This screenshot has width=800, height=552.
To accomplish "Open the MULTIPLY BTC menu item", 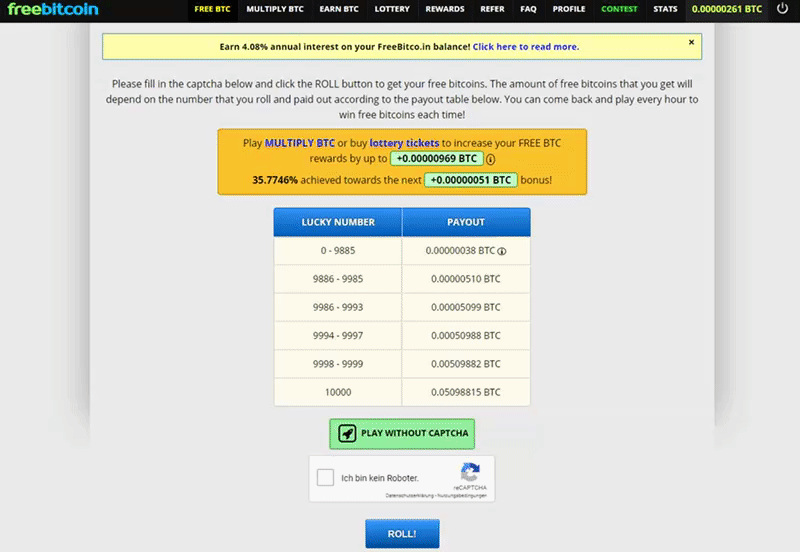I will pos(275,9).
